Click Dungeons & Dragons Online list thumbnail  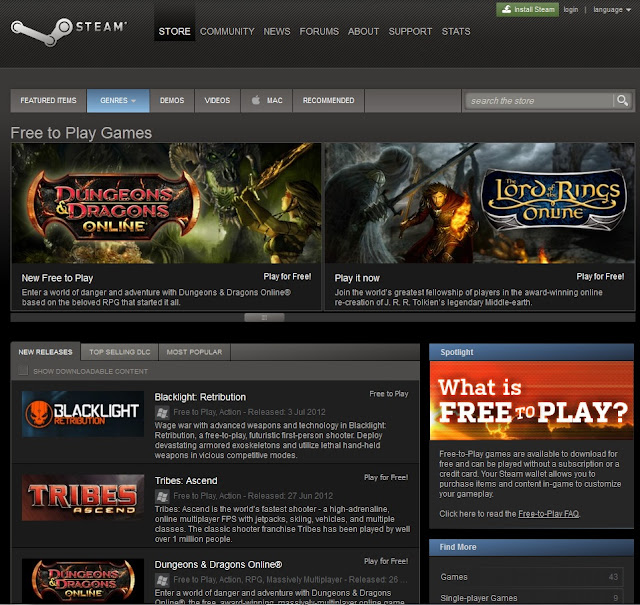point(83,581)
